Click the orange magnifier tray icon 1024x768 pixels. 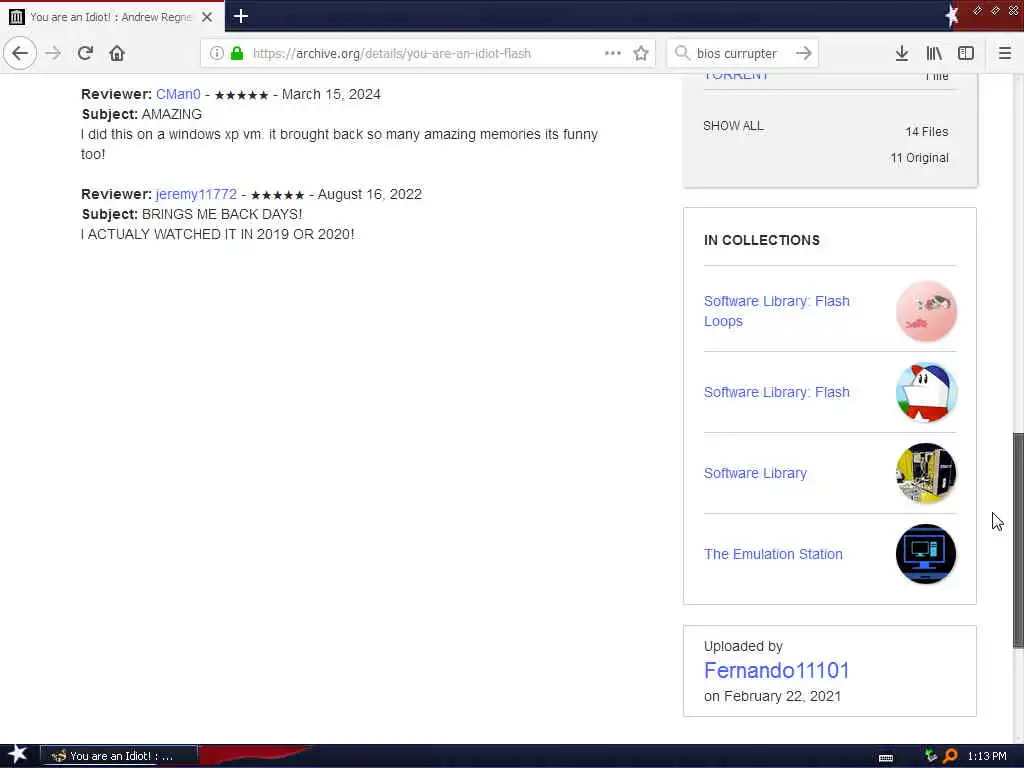coord(950,756)
